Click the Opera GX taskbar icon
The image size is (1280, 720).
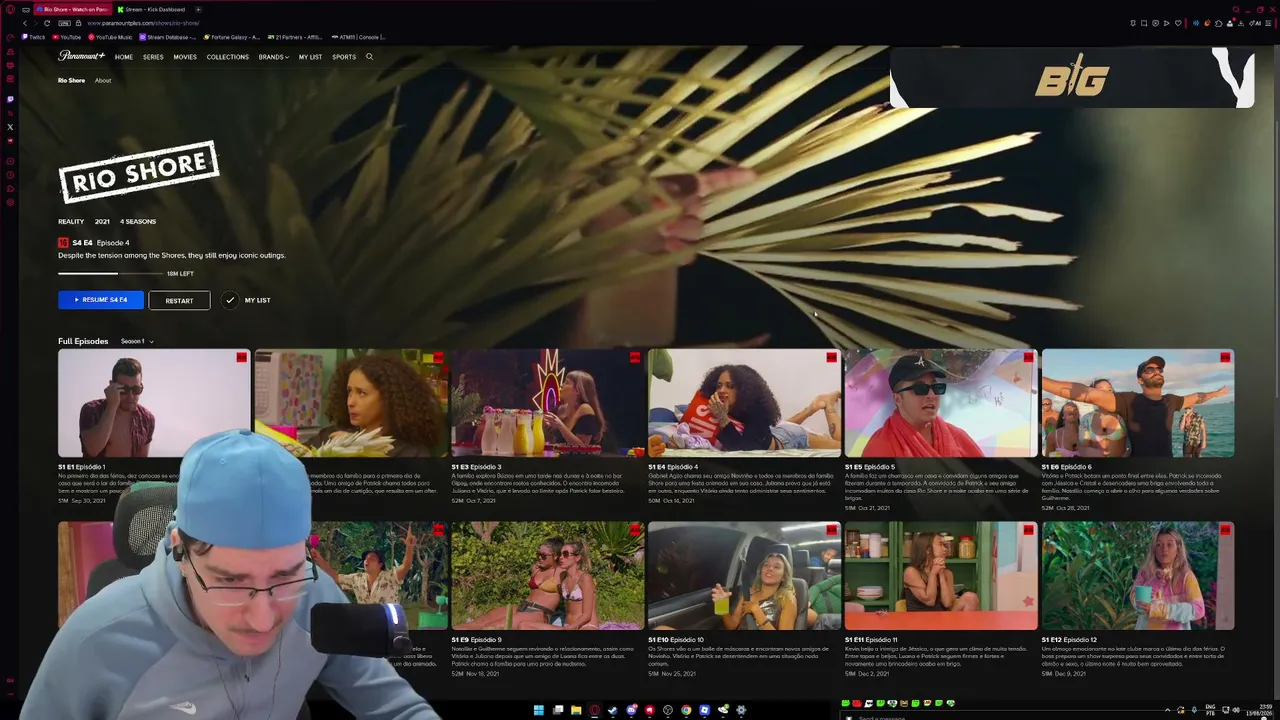pos(594,710)
